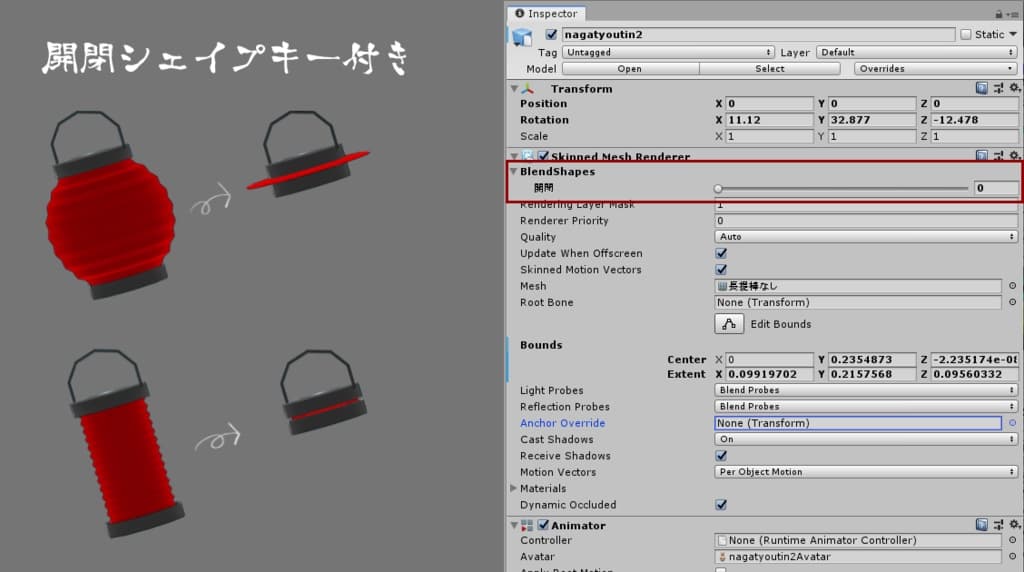Open Transform component gear settings menu
1024x572 pixels.
1014,88
